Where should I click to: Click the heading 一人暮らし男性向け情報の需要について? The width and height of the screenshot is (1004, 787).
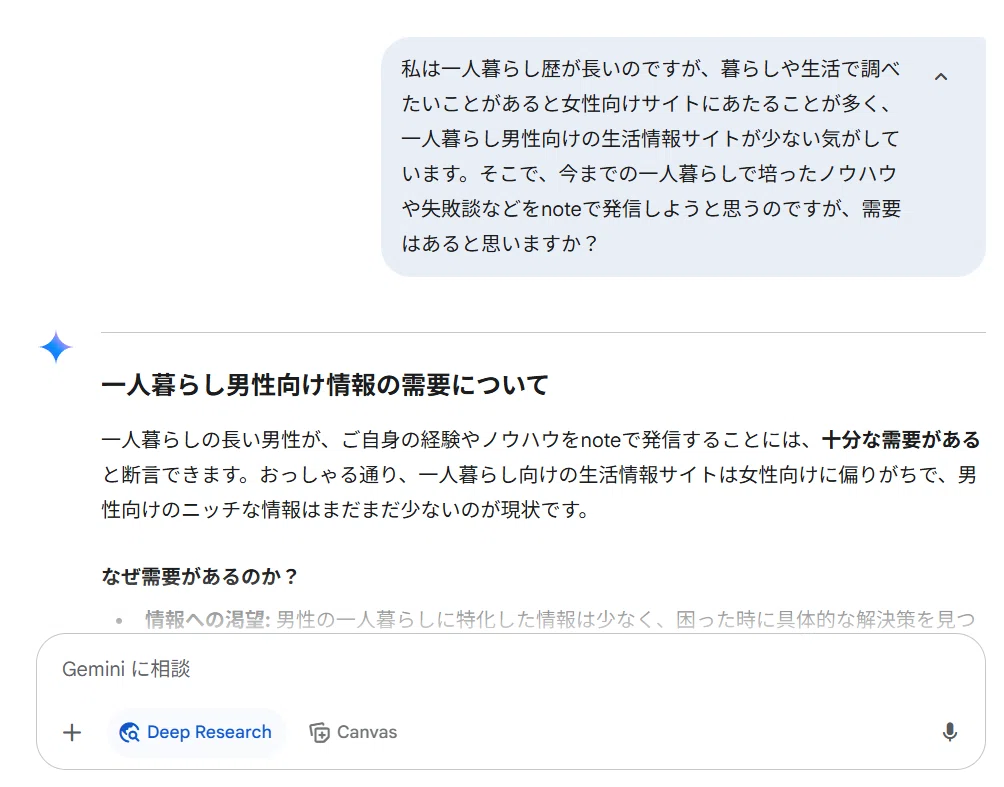click(324, 385)
